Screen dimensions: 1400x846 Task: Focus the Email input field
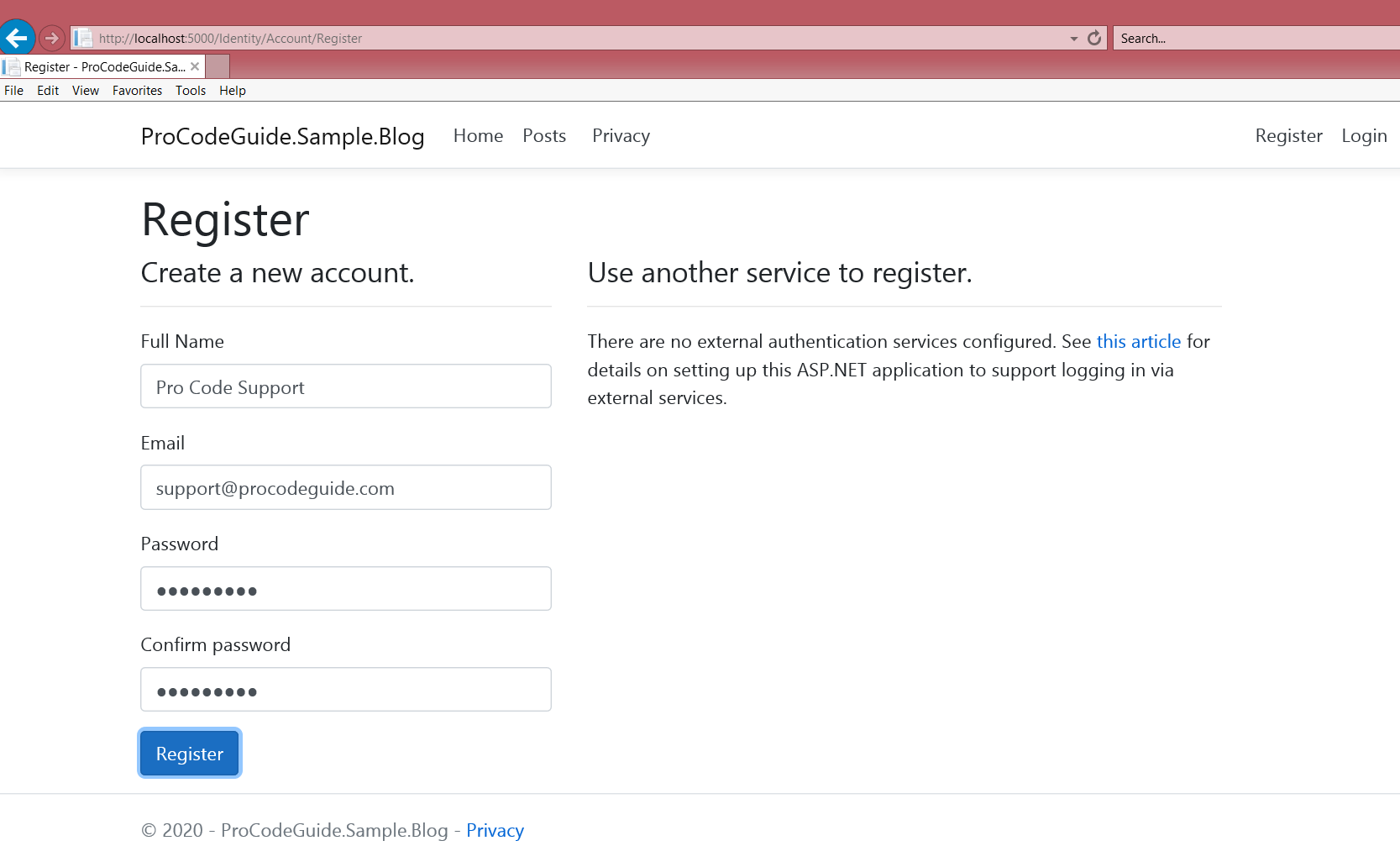click(x=345, y=487)
